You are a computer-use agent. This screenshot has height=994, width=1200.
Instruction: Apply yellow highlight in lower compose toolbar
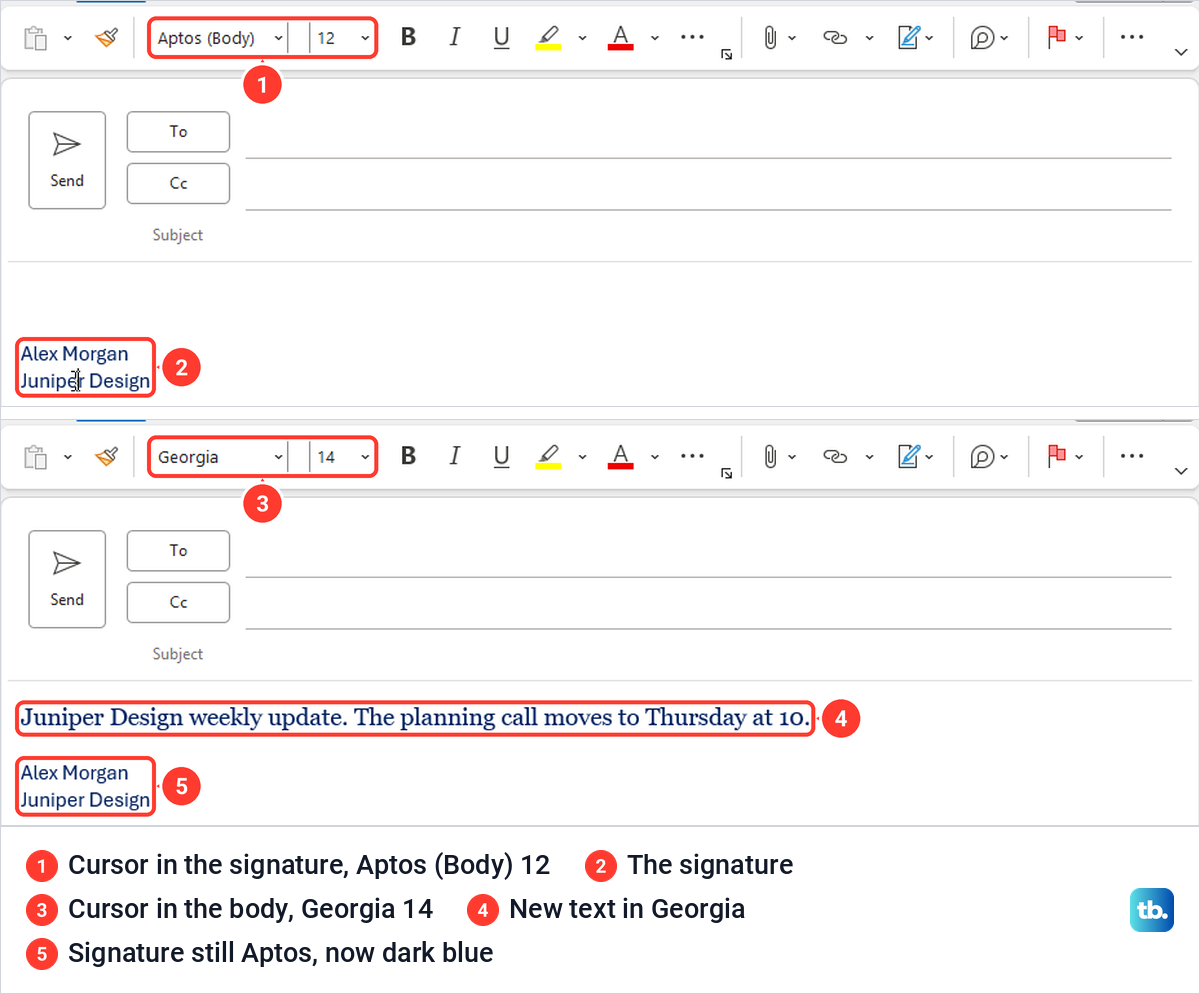[548, 457]
